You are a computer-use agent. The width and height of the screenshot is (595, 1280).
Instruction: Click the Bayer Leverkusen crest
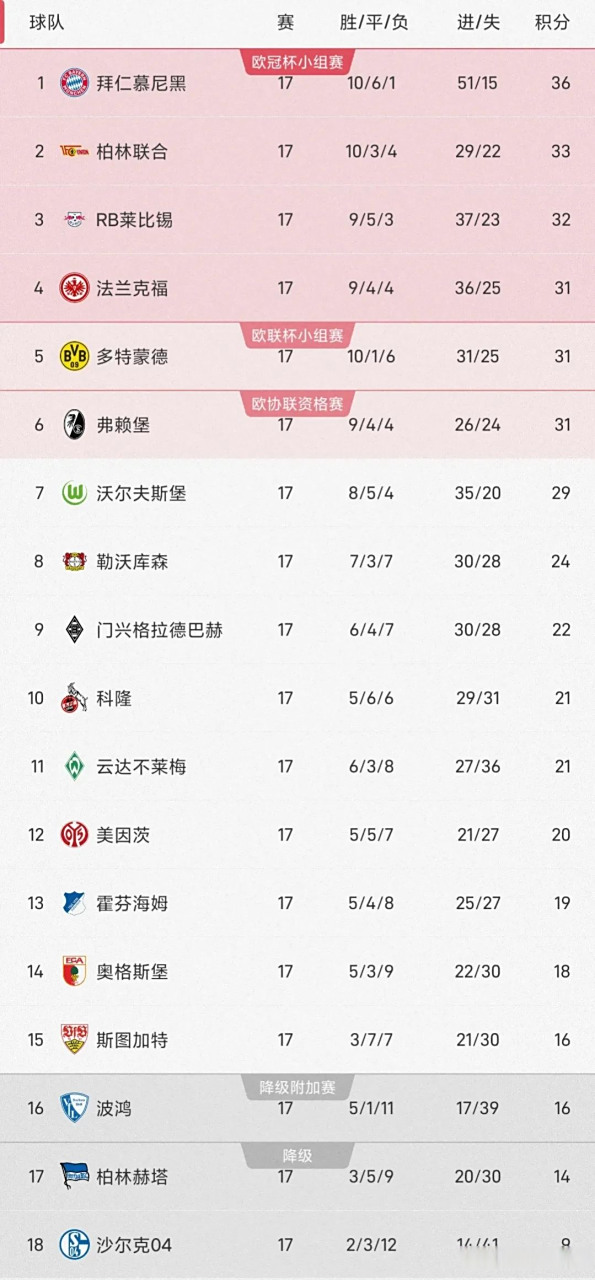pyautogui.click(x=70, y=561)
